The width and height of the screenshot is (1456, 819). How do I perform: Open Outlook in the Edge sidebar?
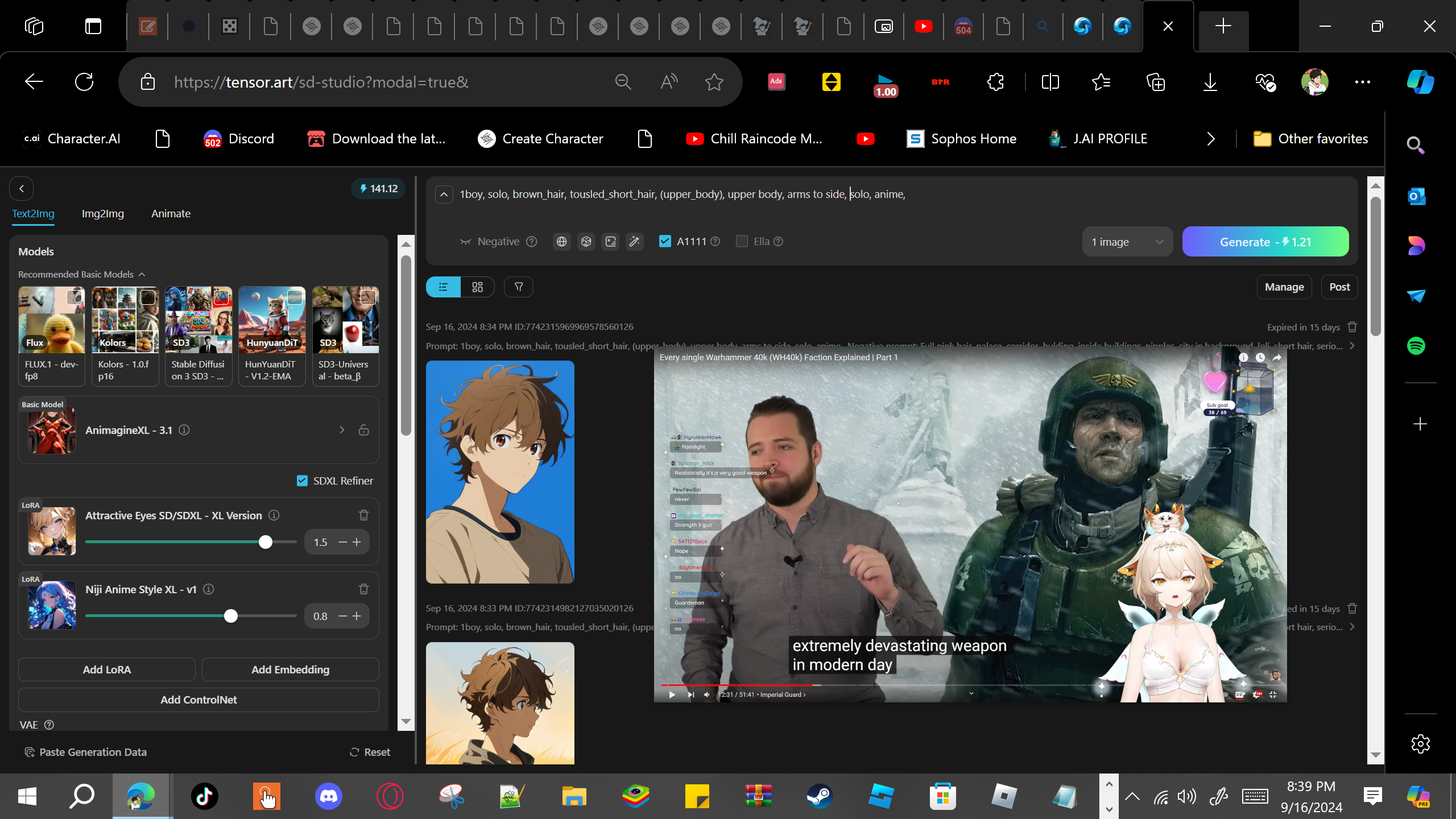point(1416,196)
